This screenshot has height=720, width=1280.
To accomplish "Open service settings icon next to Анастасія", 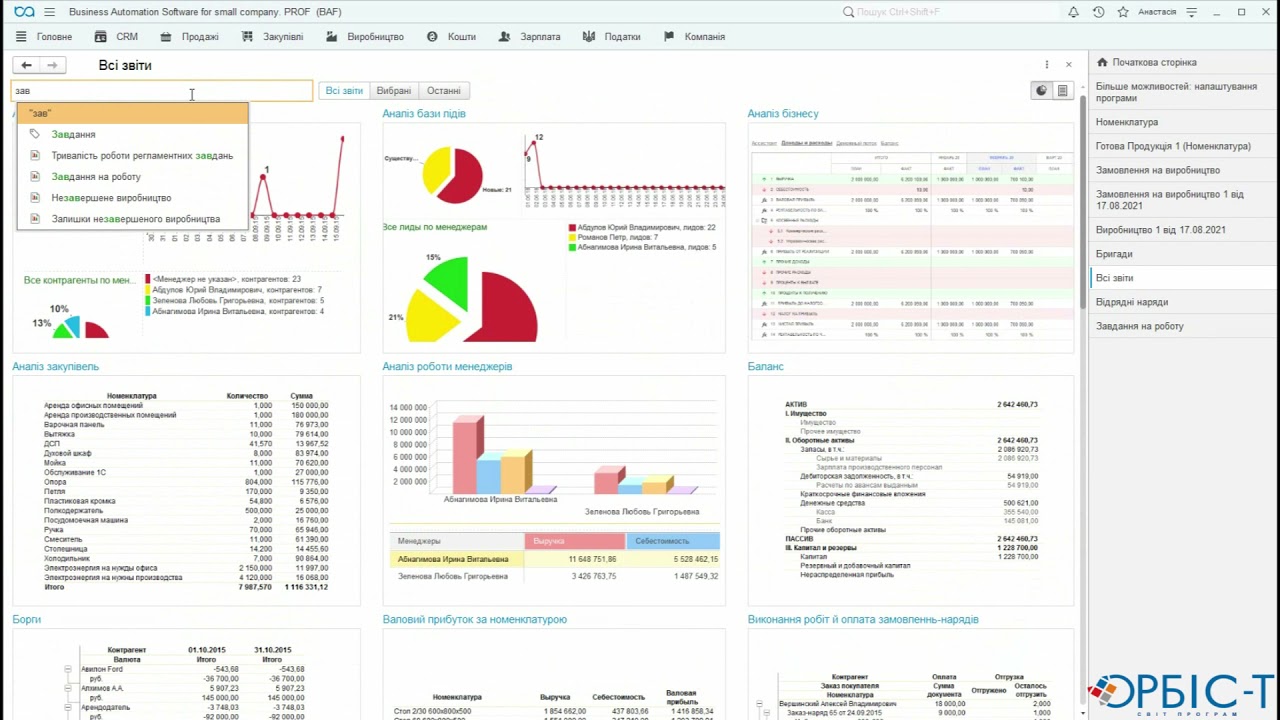I will click(1191, 12).
